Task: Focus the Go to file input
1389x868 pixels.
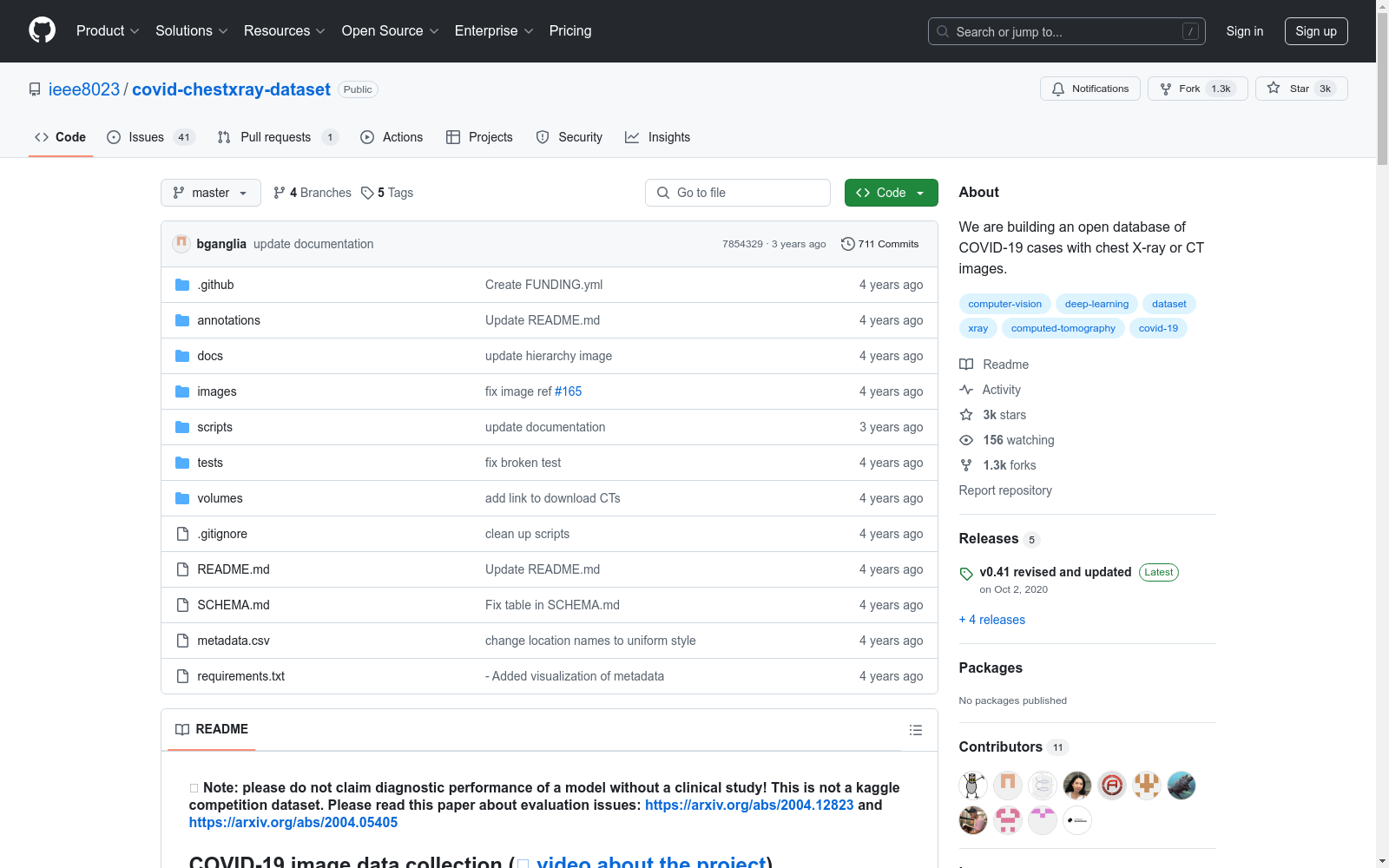Action: coord(738,193)
